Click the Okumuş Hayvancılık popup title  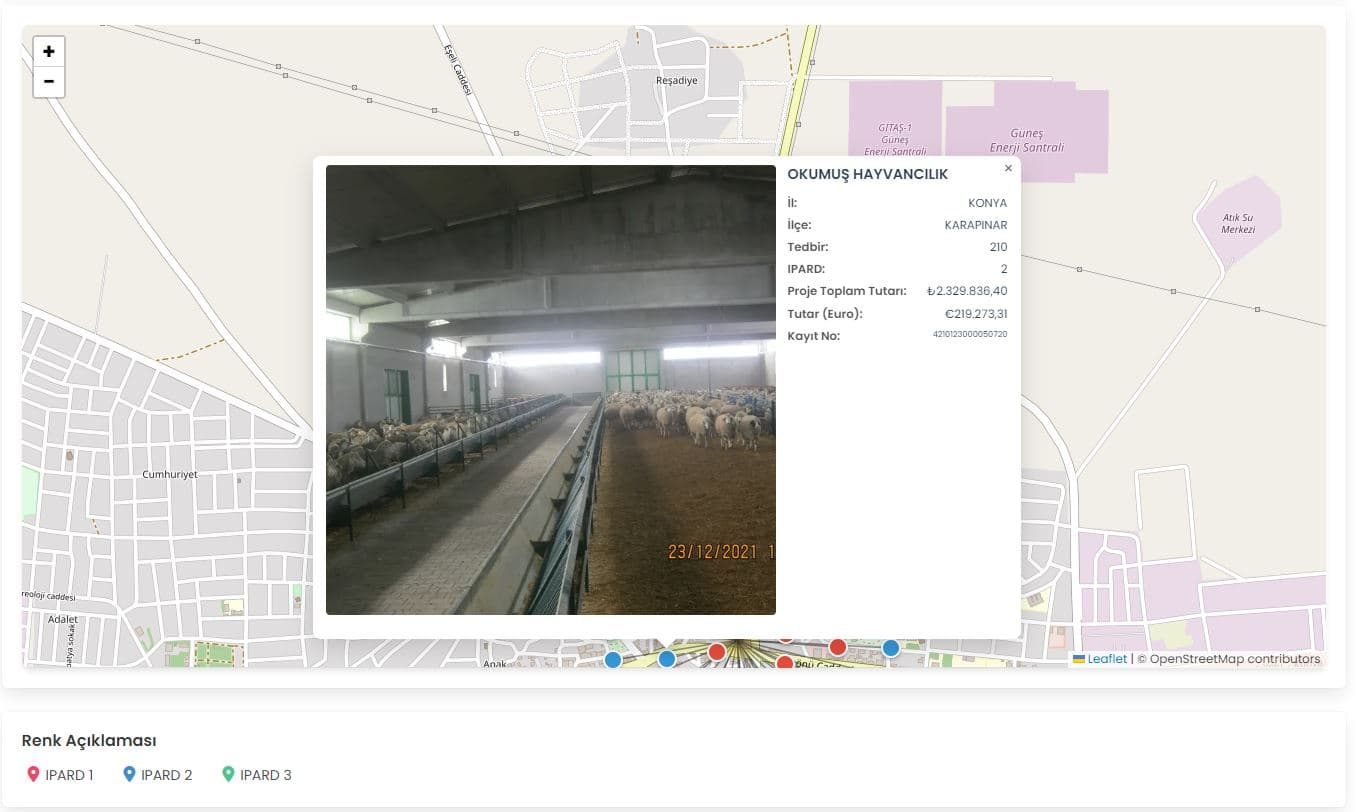pos(867,174)
